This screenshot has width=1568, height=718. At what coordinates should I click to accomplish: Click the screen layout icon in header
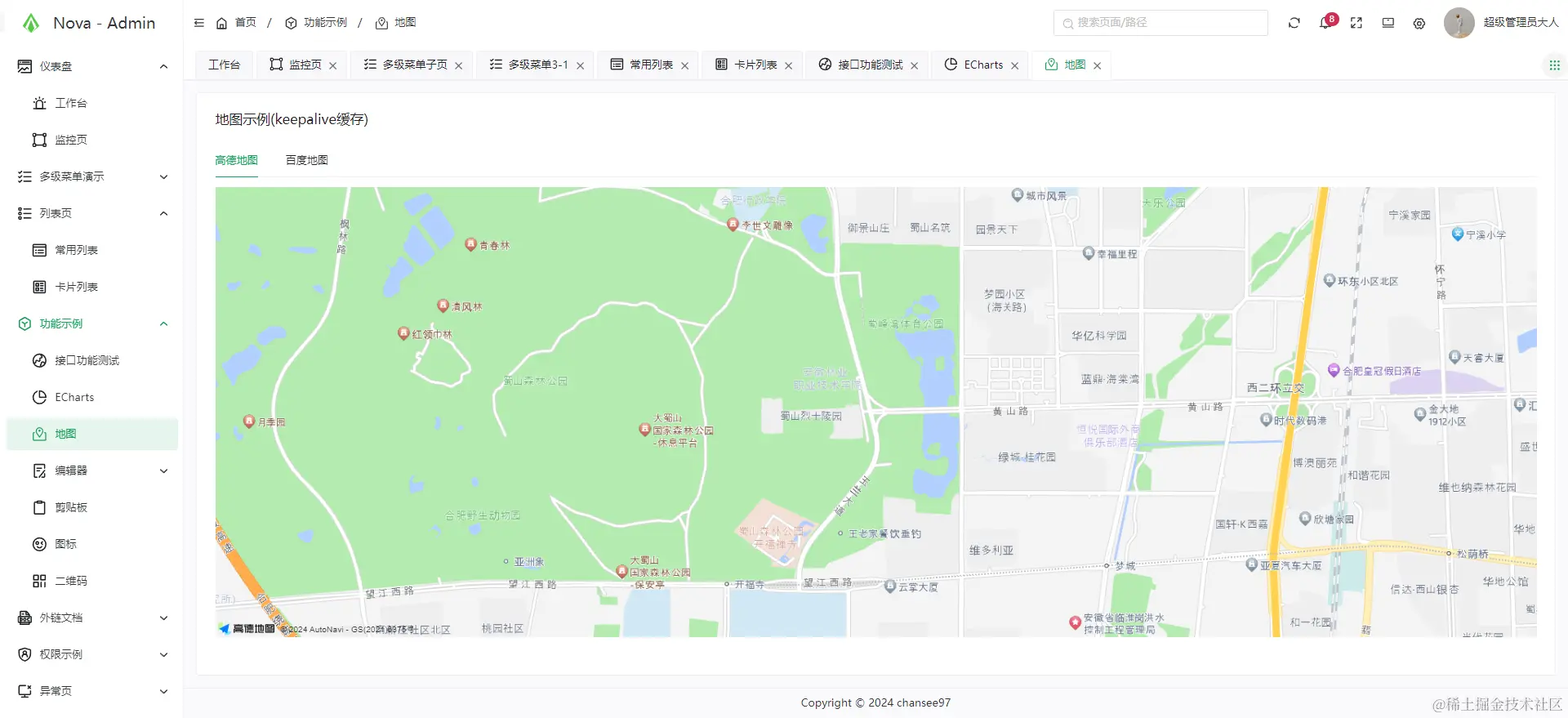tap(1388, 23)
